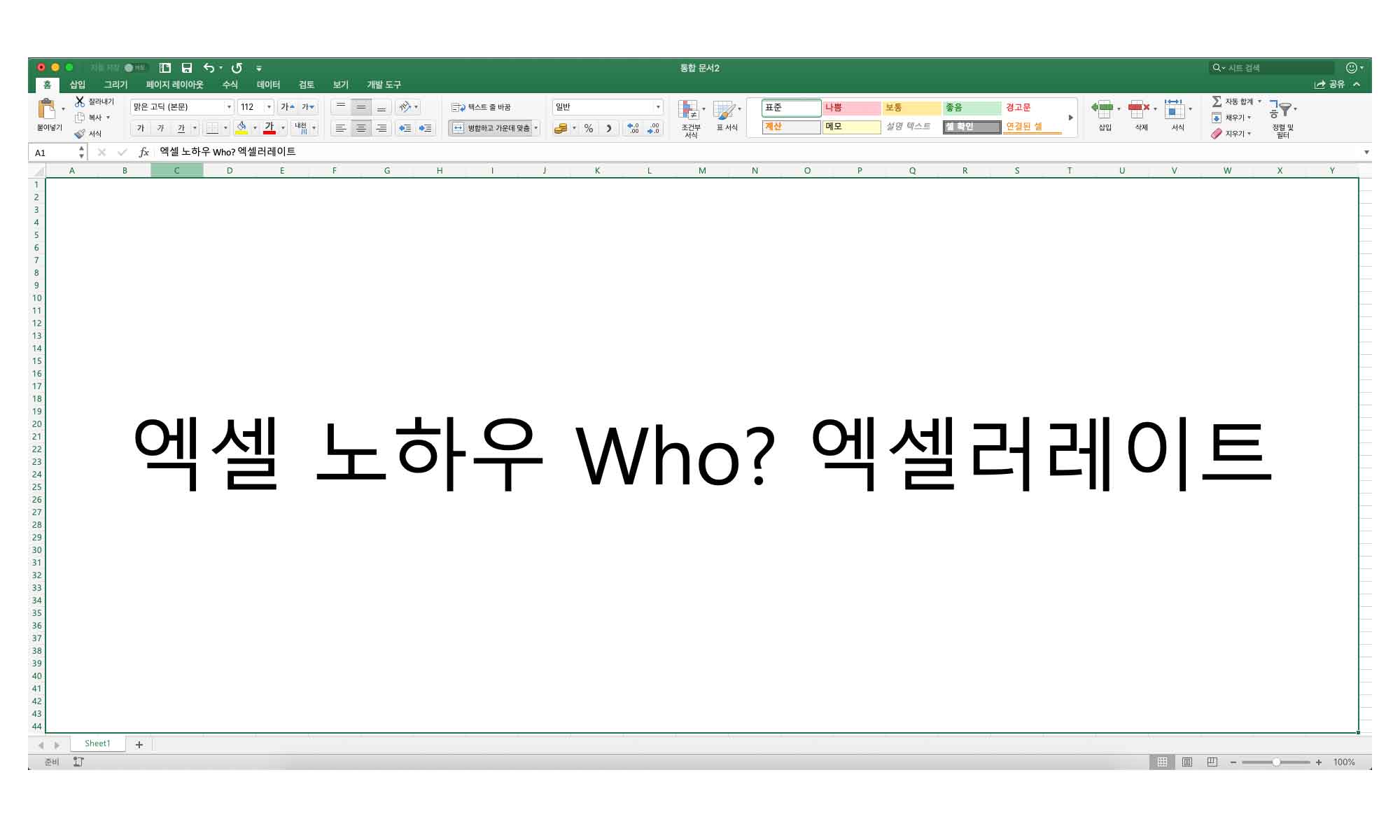Screen dimensions: 1400x840
Task: Open the font name dropdown
Action: point(229,107)
